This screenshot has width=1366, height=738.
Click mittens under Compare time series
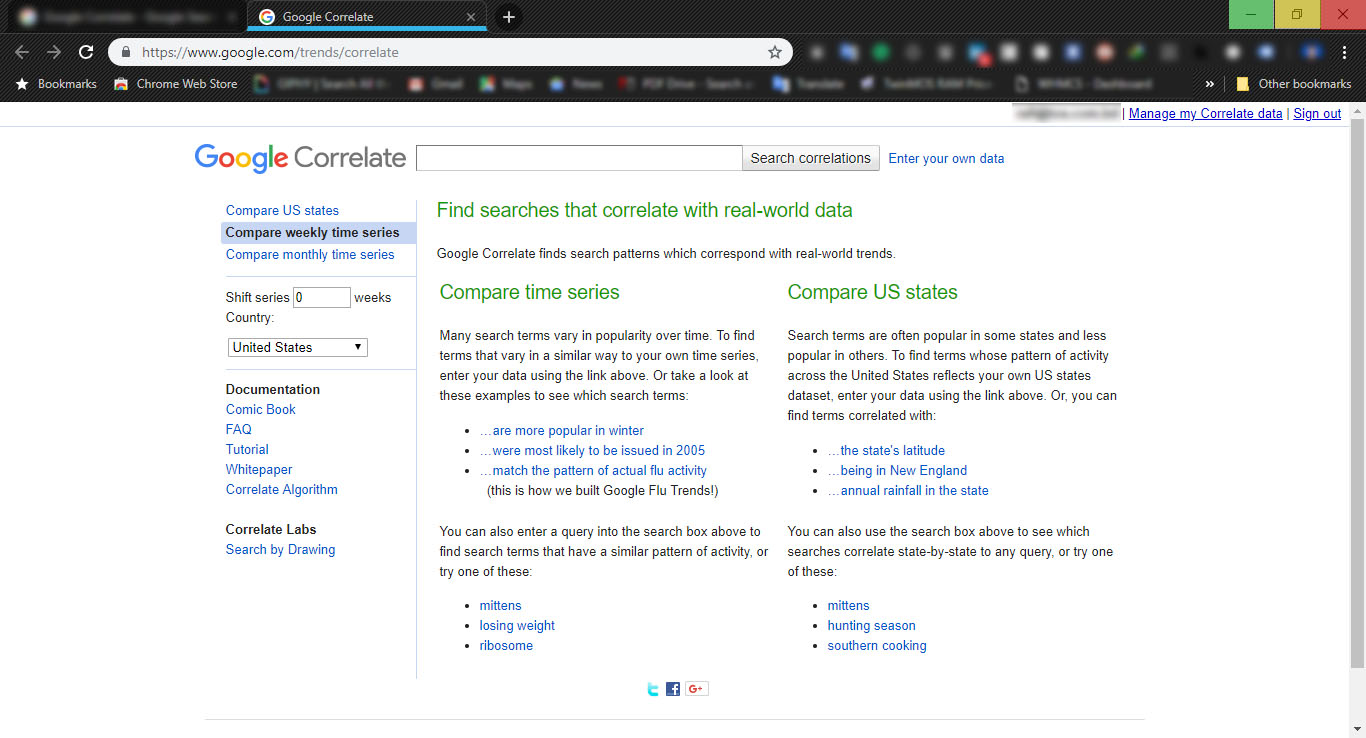coord(500,605)
